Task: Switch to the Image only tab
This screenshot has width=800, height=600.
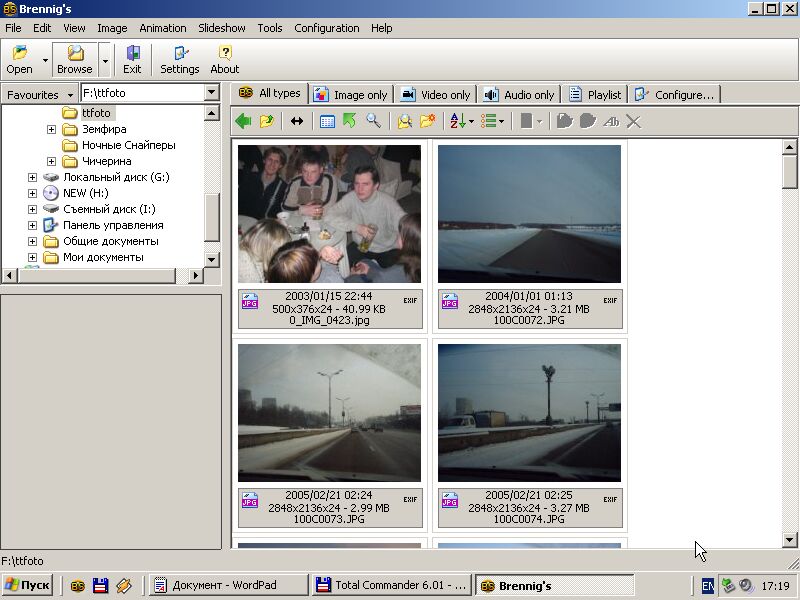Action: click(x=351, y=94)
